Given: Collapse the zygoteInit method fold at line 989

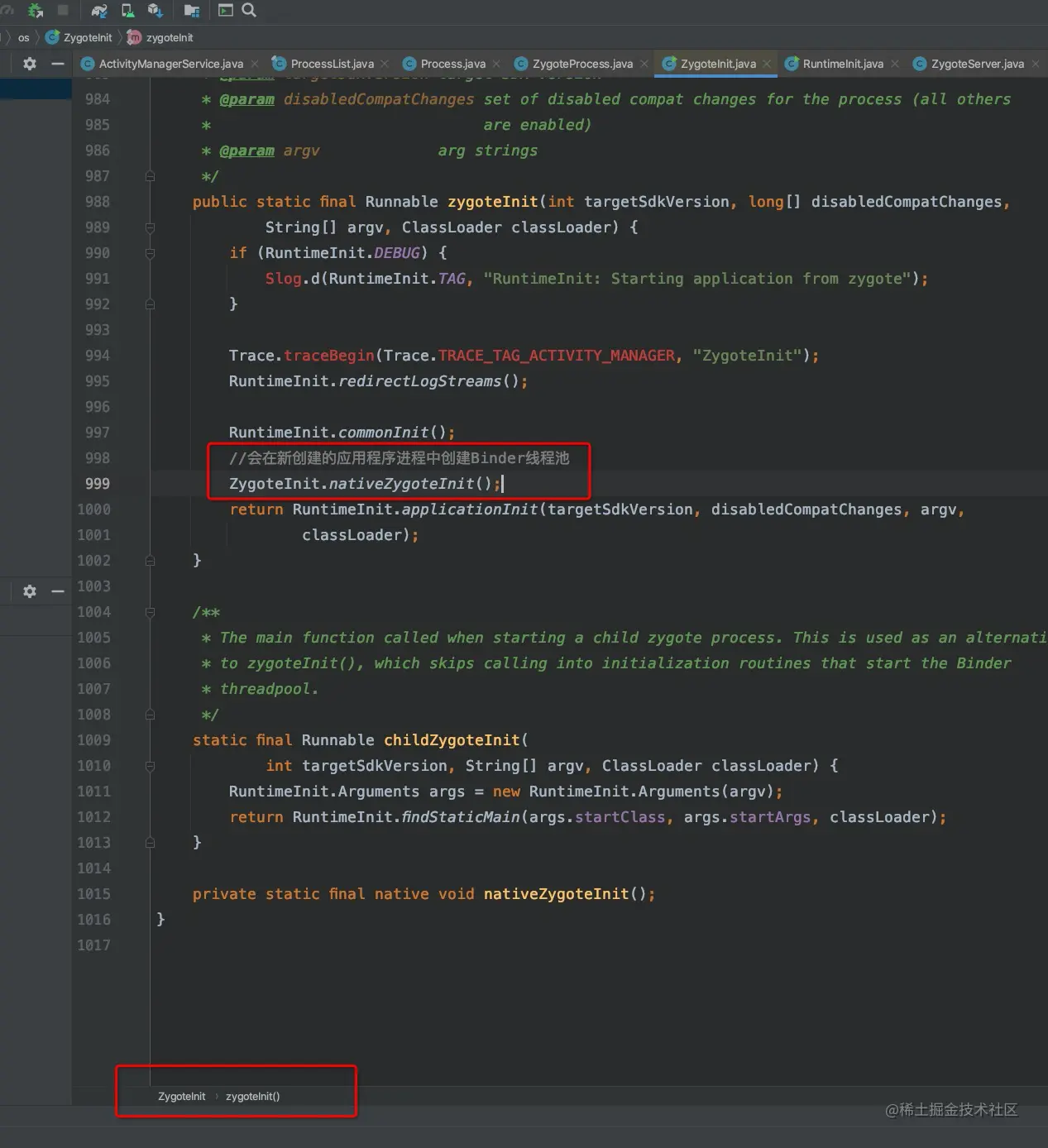Looking at the screenshot, I should [150, 227].
